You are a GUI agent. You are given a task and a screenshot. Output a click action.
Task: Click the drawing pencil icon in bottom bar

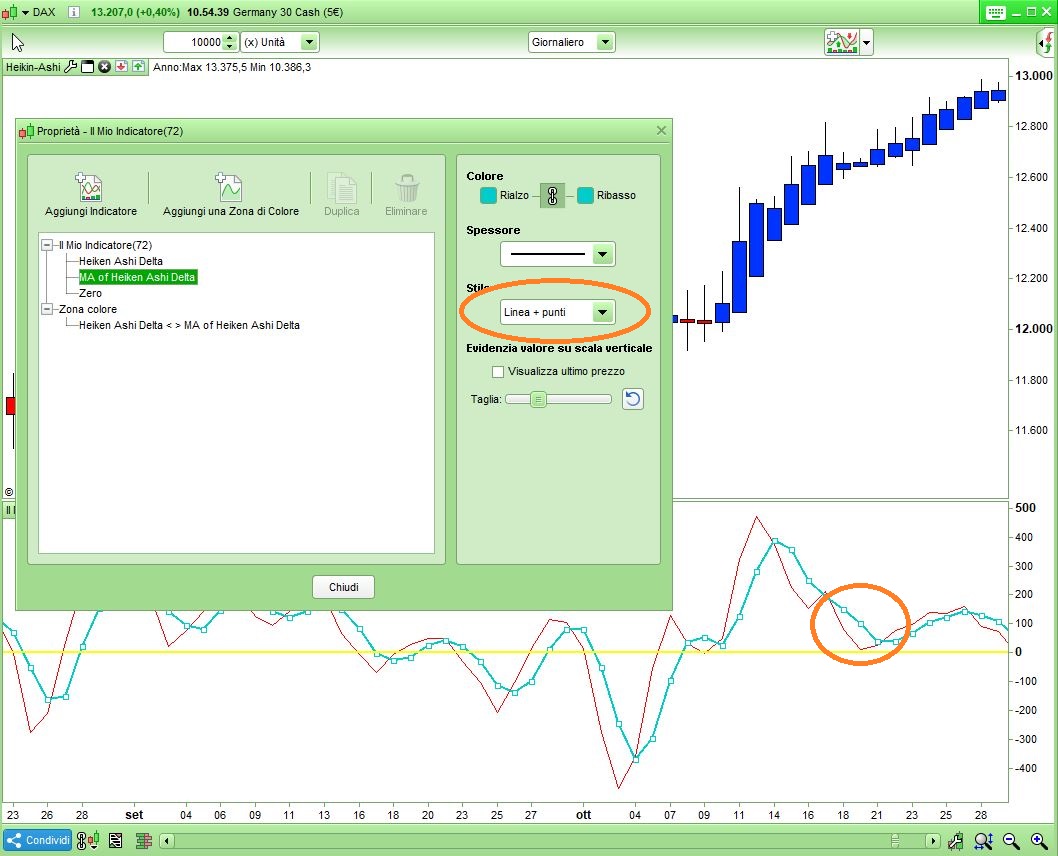955,841
